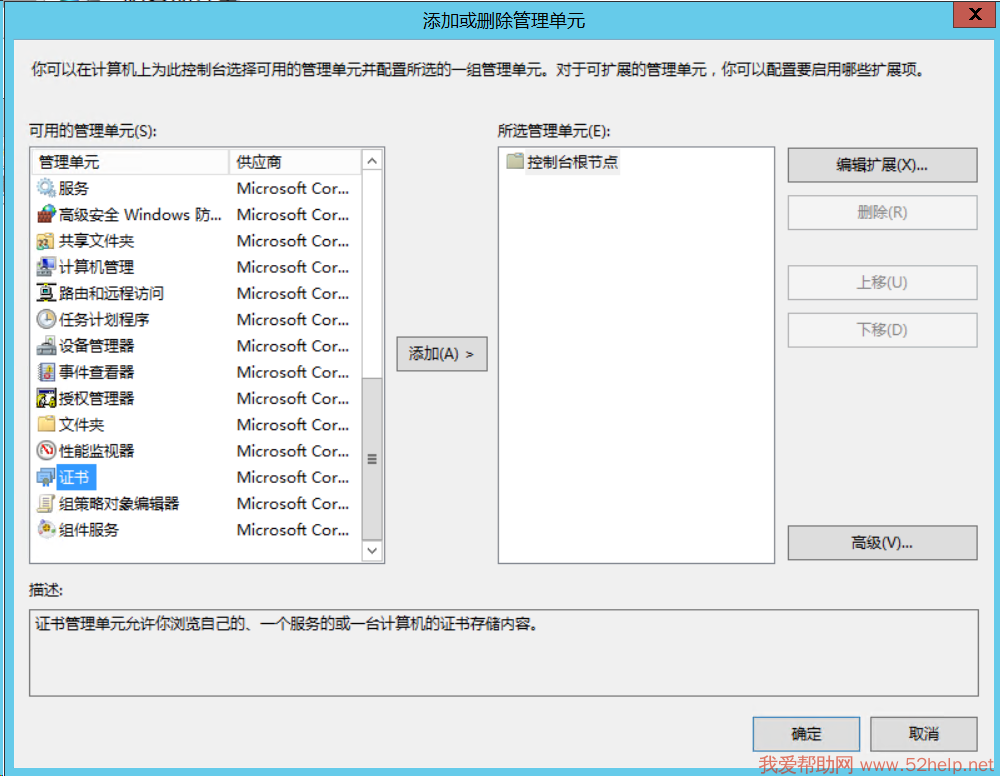
Task: Select the 授权管理器 icon
Action: tap(46, 398)
